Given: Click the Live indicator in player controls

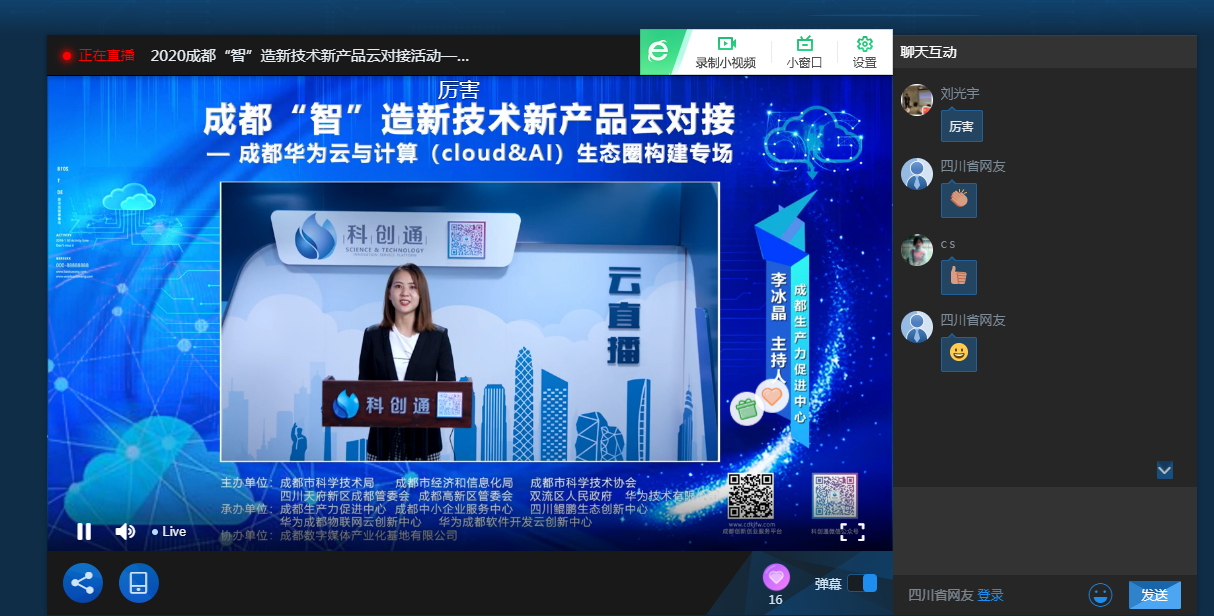Looking at the screenshot, I should pyautogui.click(x=169, y=531).
